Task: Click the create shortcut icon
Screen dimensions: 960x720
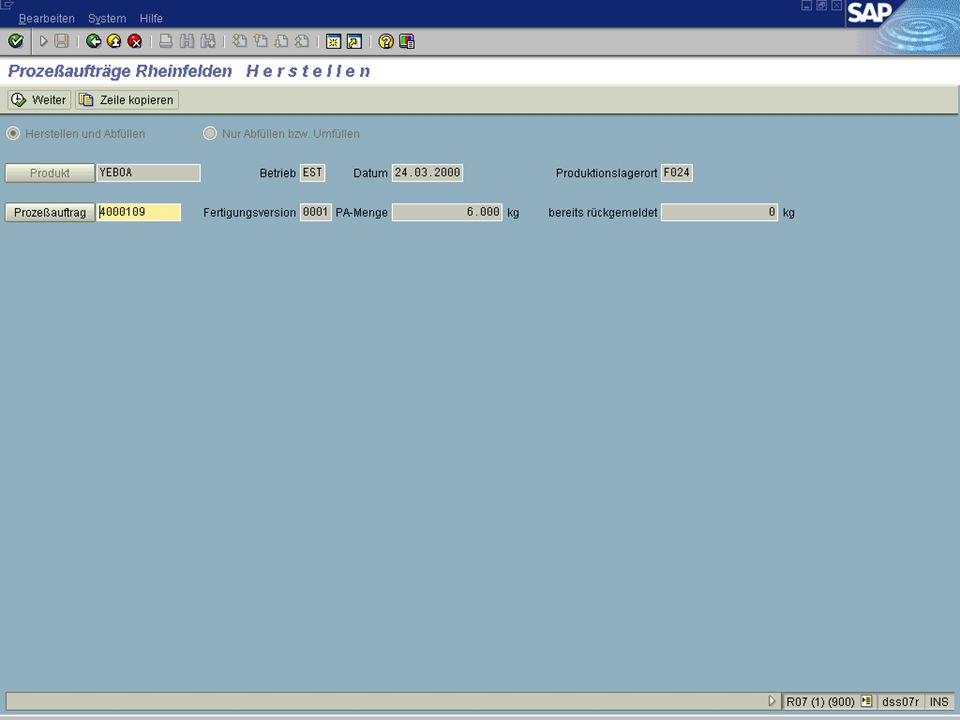Action: 354,41
